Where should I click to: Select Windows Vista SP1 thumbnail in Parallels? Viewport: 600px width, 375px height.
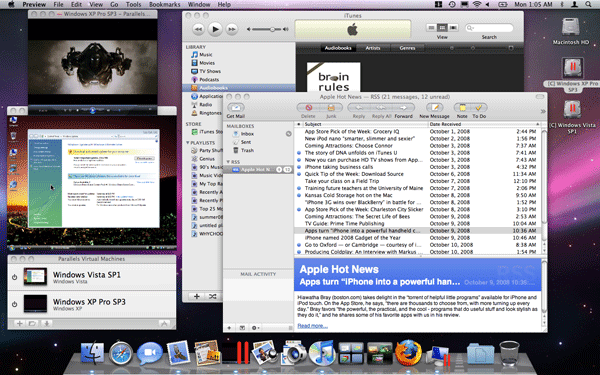[35, 276]
